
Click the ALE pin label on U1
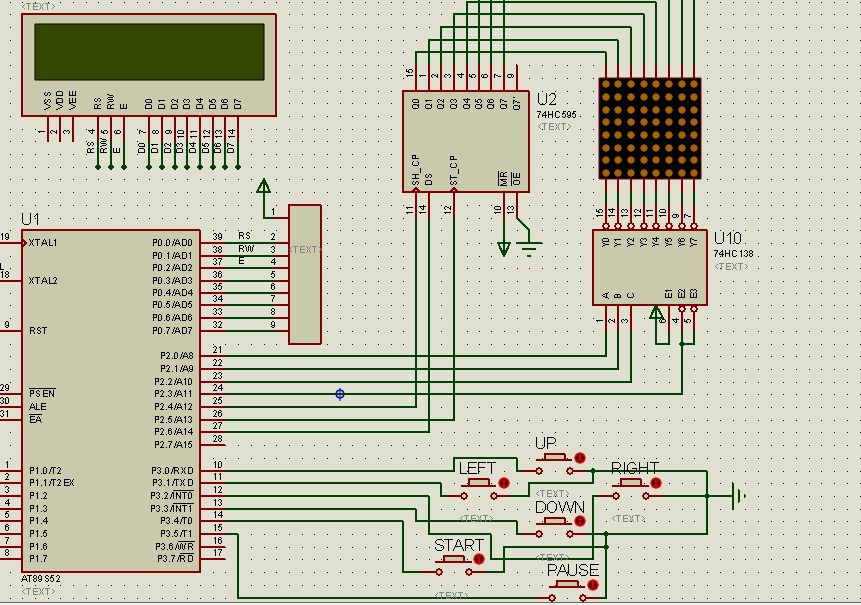click(x=37, y=407)
